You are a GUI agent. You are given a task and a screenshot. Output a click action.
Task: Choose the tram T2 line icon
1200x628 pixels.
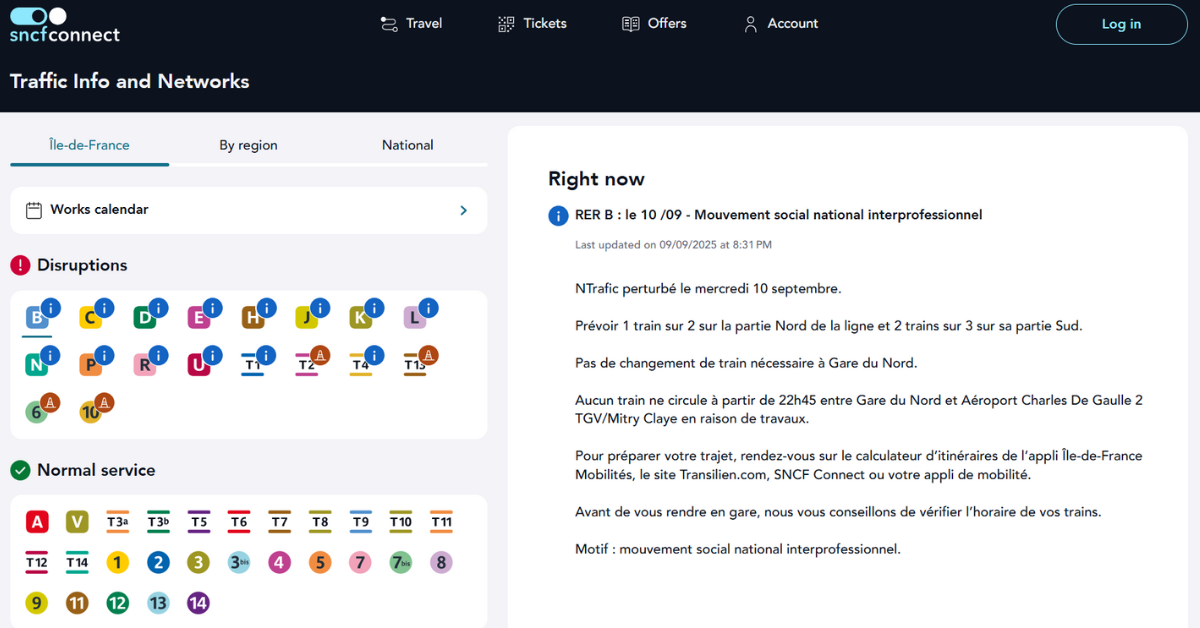pos(307,365)
